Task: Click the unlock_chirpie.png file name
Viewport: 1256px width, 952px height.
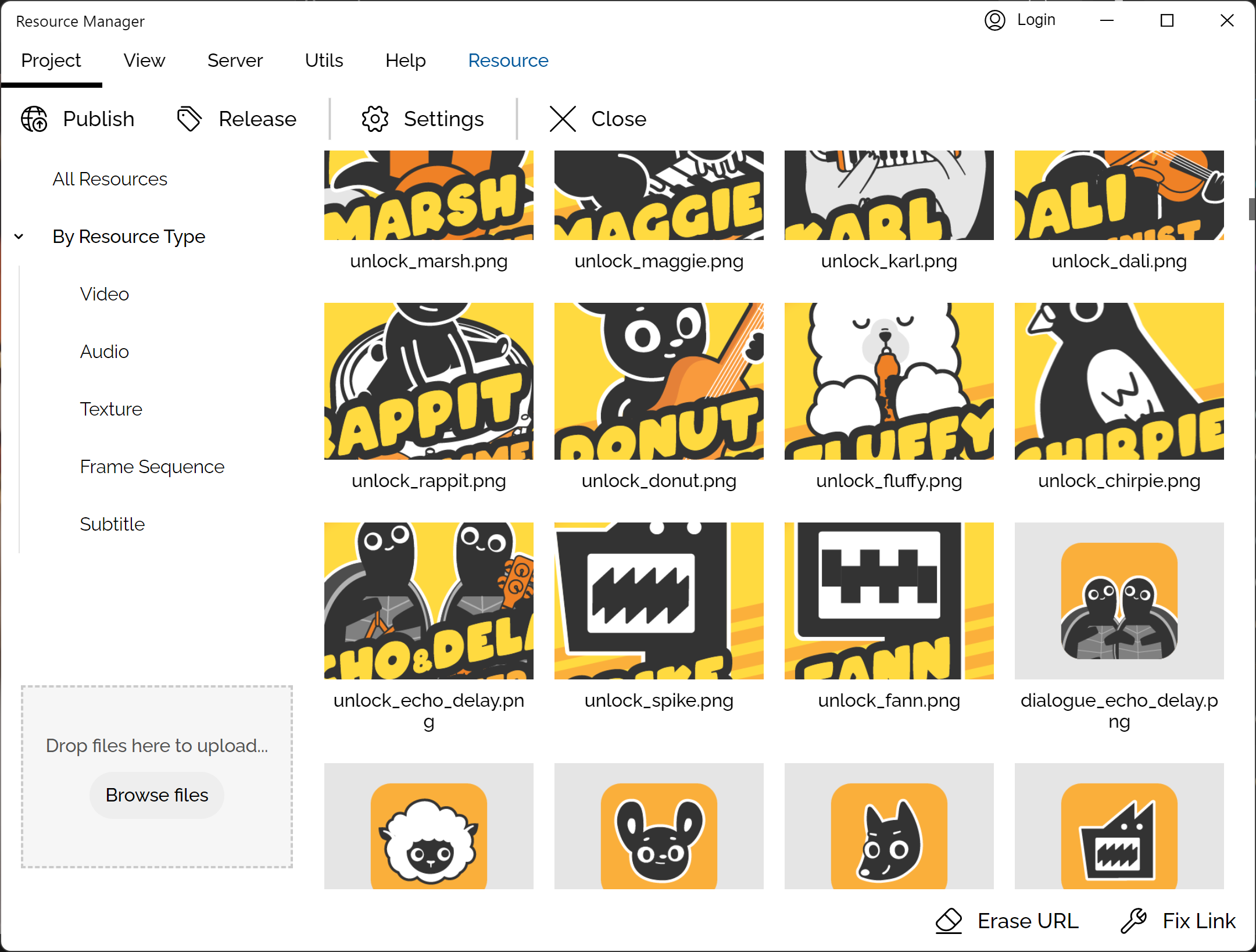Action: click(1119, 481)
